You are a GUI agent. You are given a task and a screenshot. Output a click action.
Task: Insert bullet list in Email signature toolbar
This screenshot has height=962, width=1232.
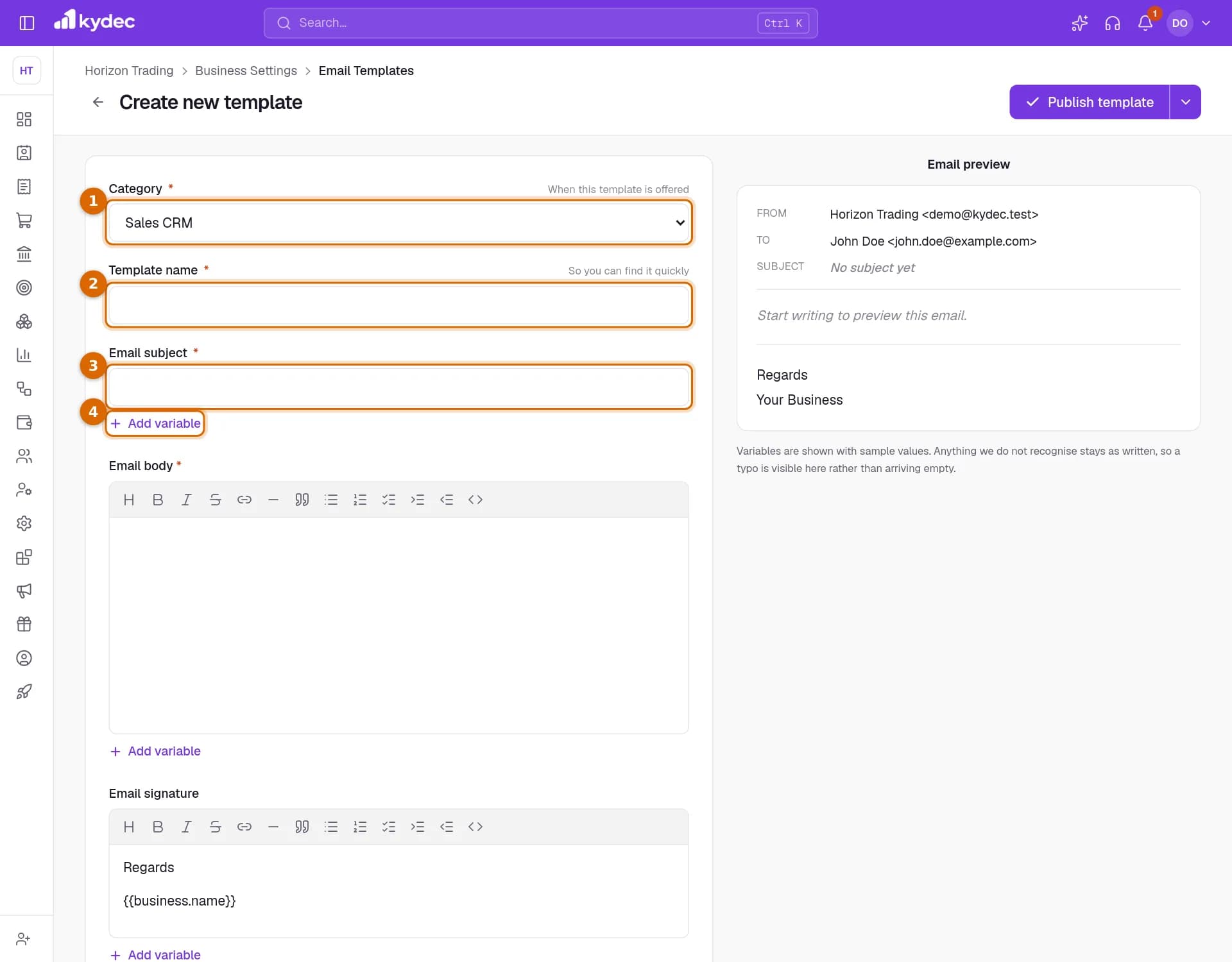(331, 827)
